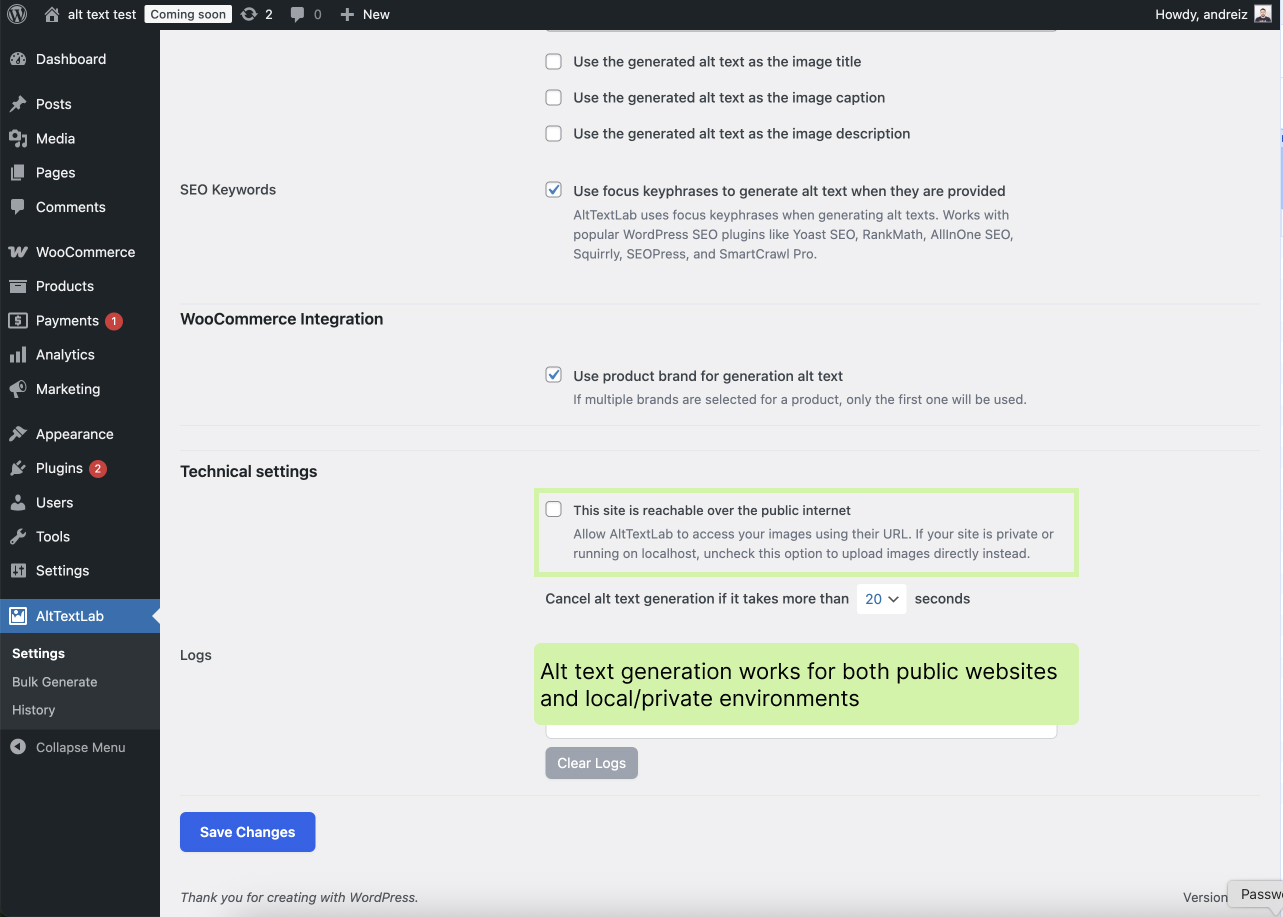This screenshot has width=1283, height=917.
Task: Click the Marketing megaphone icon
Action: [x=18, y=389]
